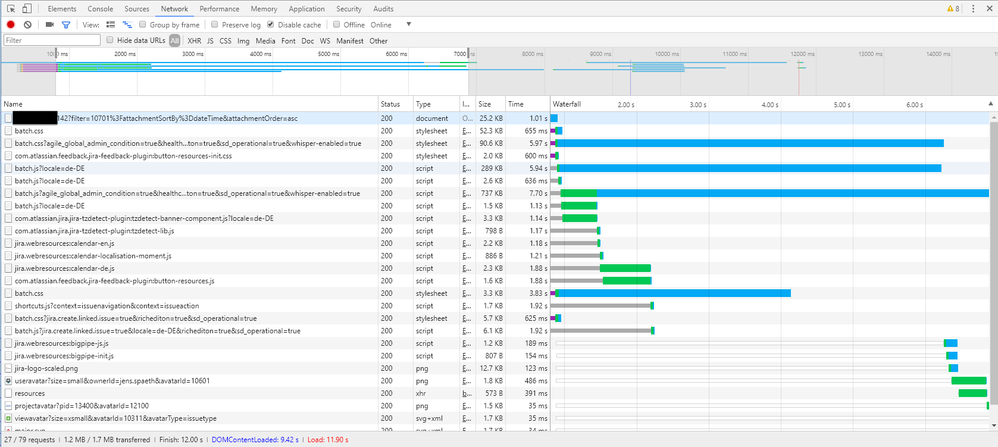Filter requests by Other
The image size is (998, 447).
pyautogui.click(x=378, y=41)
